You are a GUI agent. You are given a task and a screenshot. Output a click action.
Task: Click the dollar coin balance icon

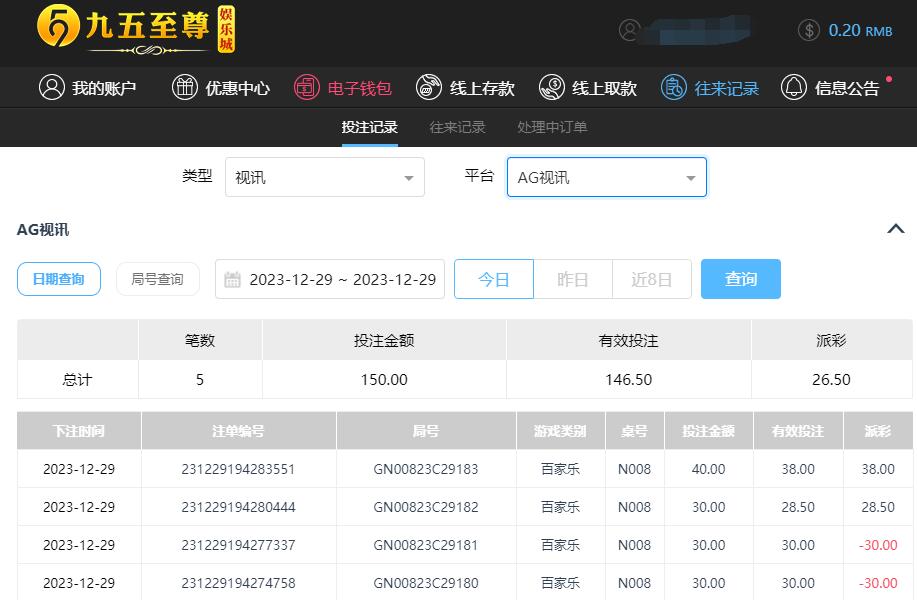click(809, 30)
